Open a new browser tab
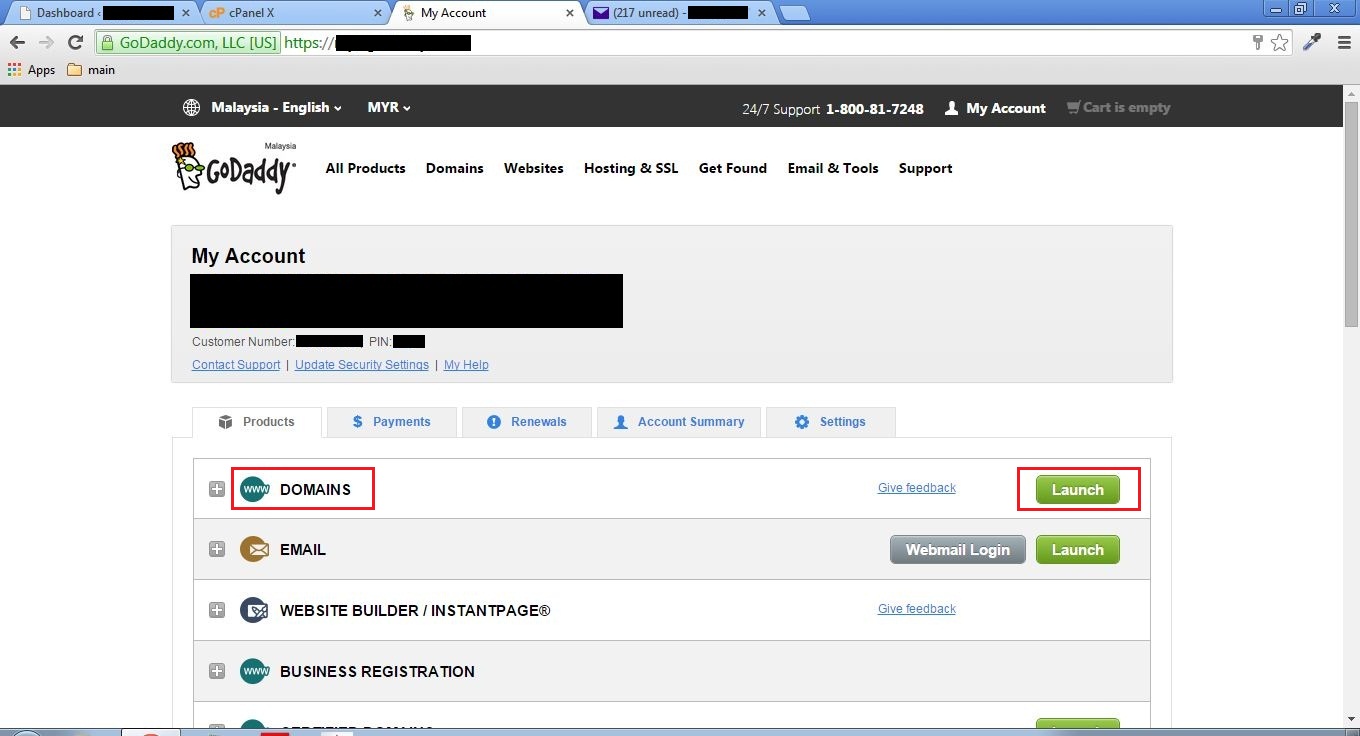The image size is (1360, 736). coord(793,13)
